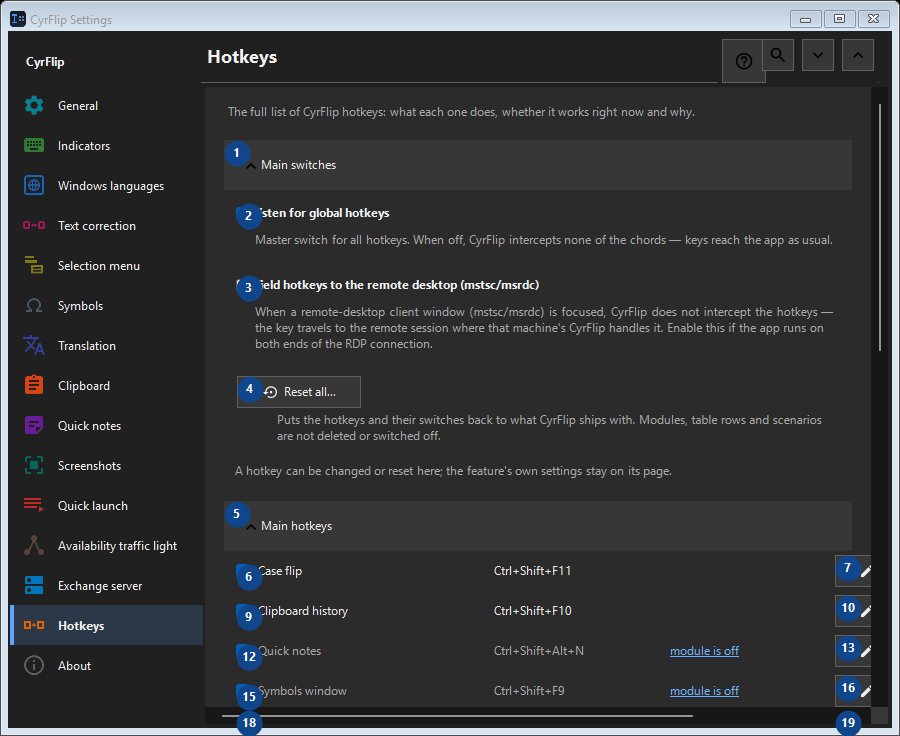900x736 pixels.
Task: Click the Screenshots icon in the sidebar
Action: click(x=34, y=466)
